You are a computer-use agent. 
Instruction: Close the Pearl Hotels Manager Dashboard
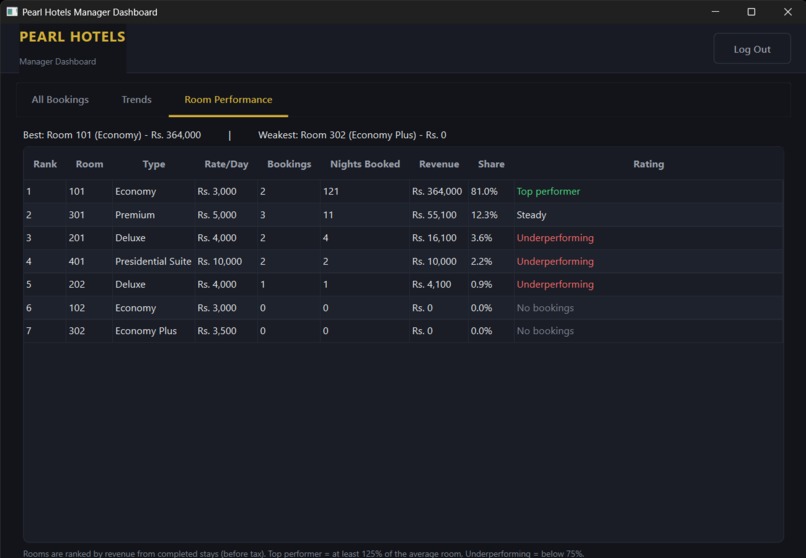pyautogui.click(x=787, y=12)
